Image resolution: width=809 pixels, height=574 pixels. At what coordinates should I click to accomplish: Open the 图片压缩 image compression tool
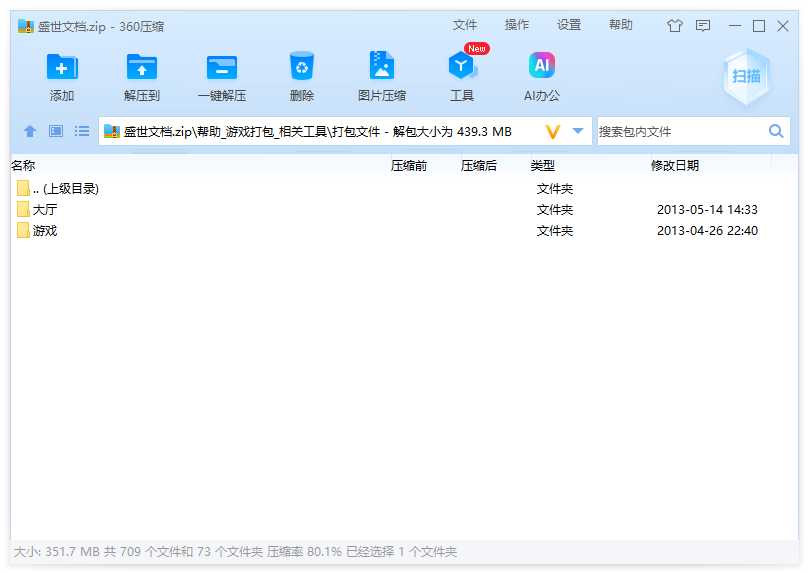pyautogui.click(x=382, y=65)
